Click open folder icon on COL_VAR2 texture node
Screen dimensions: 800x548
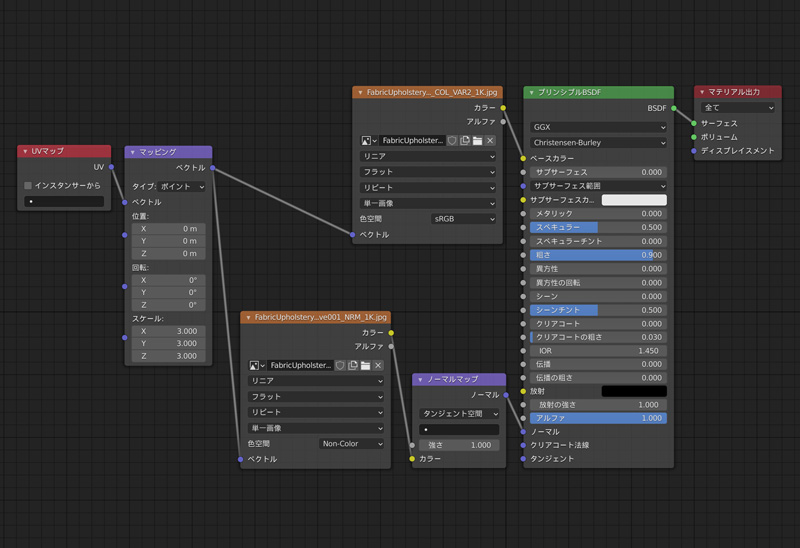tap(477, 141)
